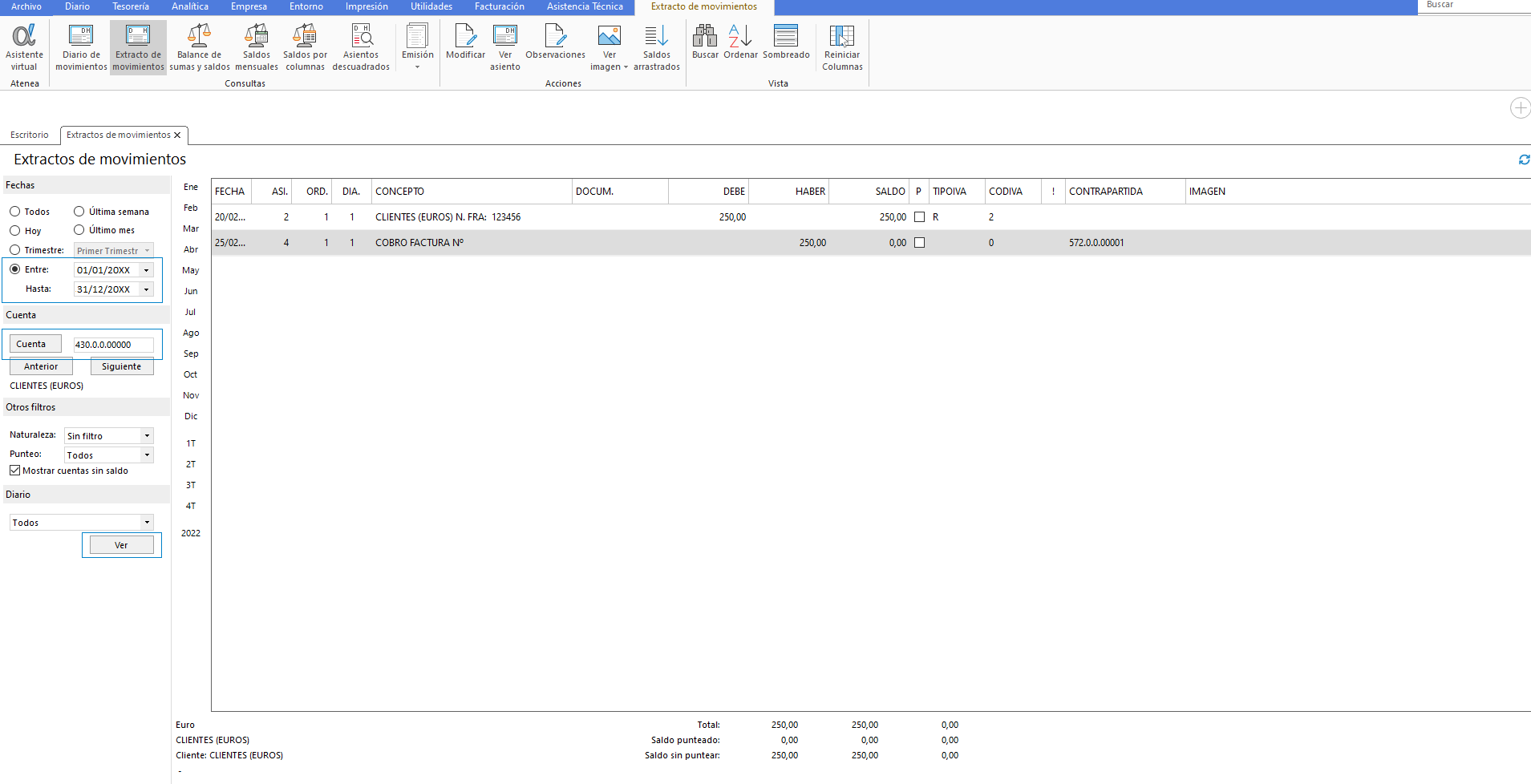Expand the Ver imagen dropdown arrow
Image resolution: width=1531 pixels, height=784 pixels.
[626, 67]
